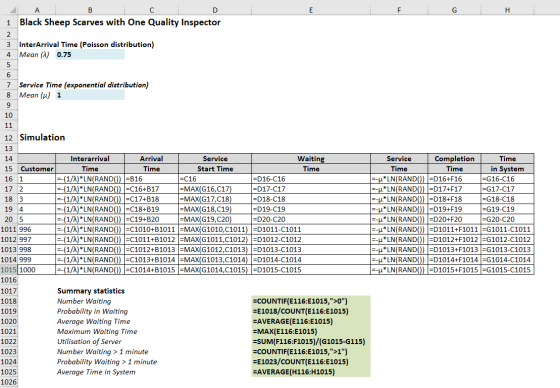The width and height of the screenshot is (560, 388).
Task: Select column H header
Action: pyautogui.click(x=508, y=10)
